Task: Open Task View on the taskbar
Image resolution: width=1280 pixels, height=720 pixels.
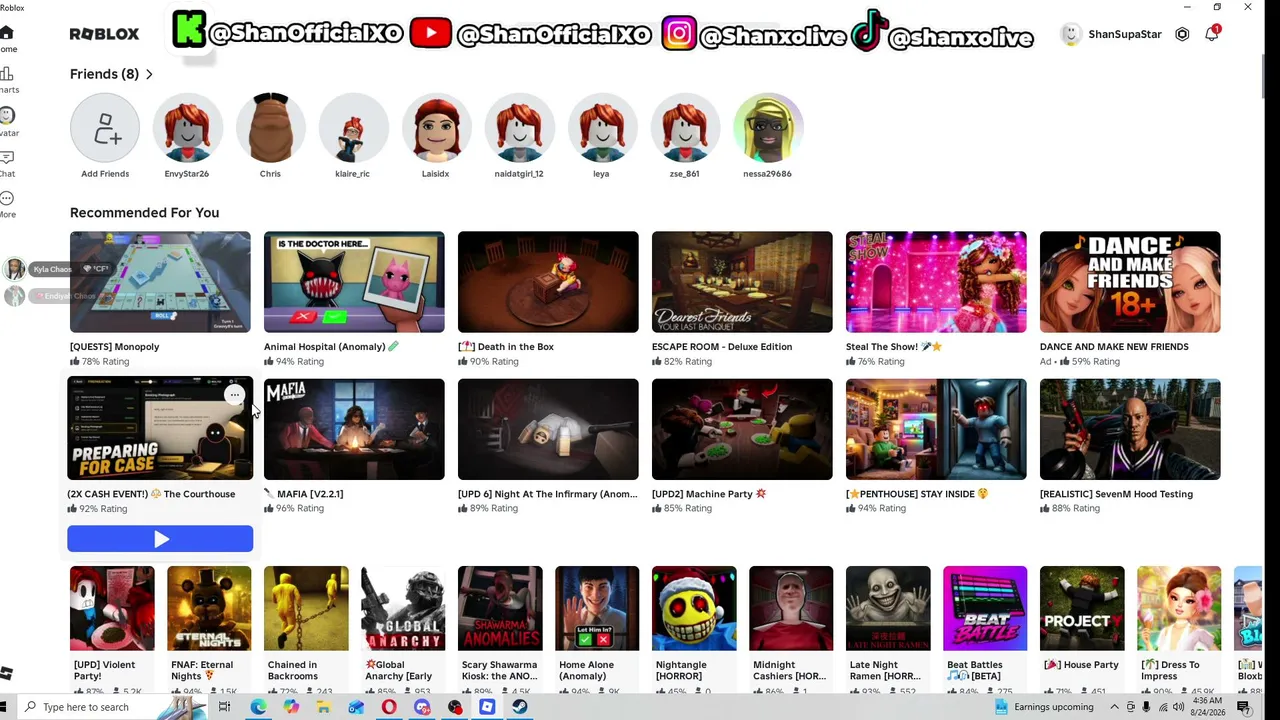Action: tap(224, 707)
